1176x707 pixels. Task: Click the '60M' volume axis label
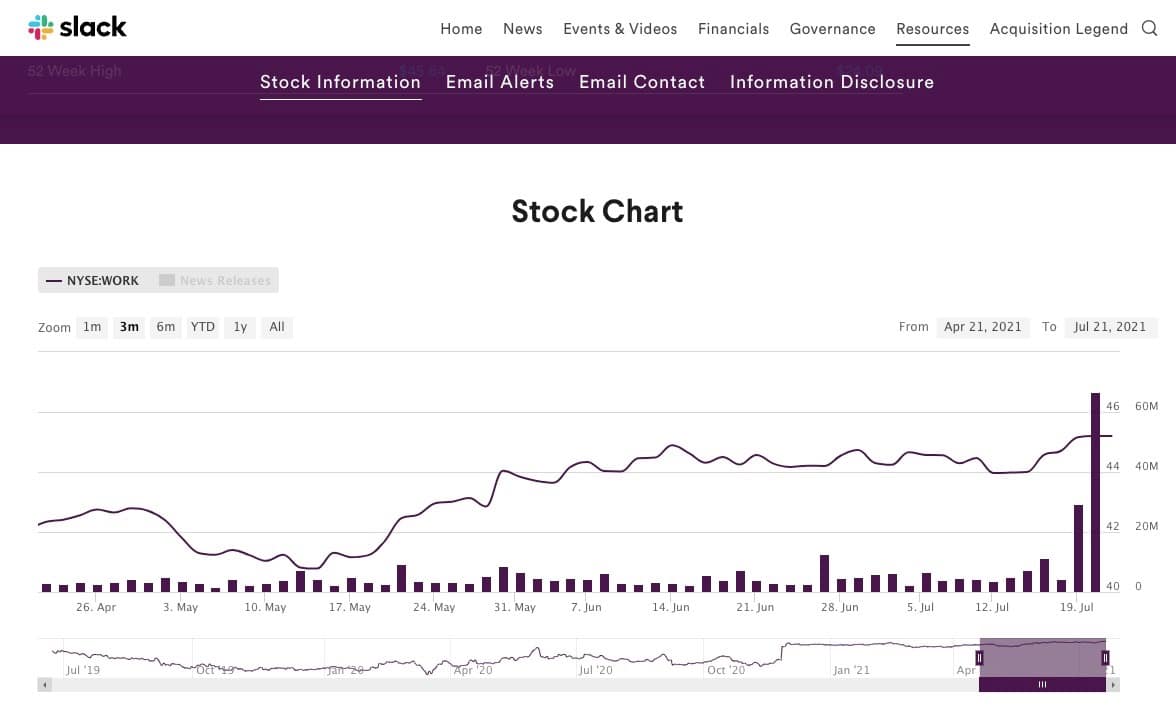1147,406
